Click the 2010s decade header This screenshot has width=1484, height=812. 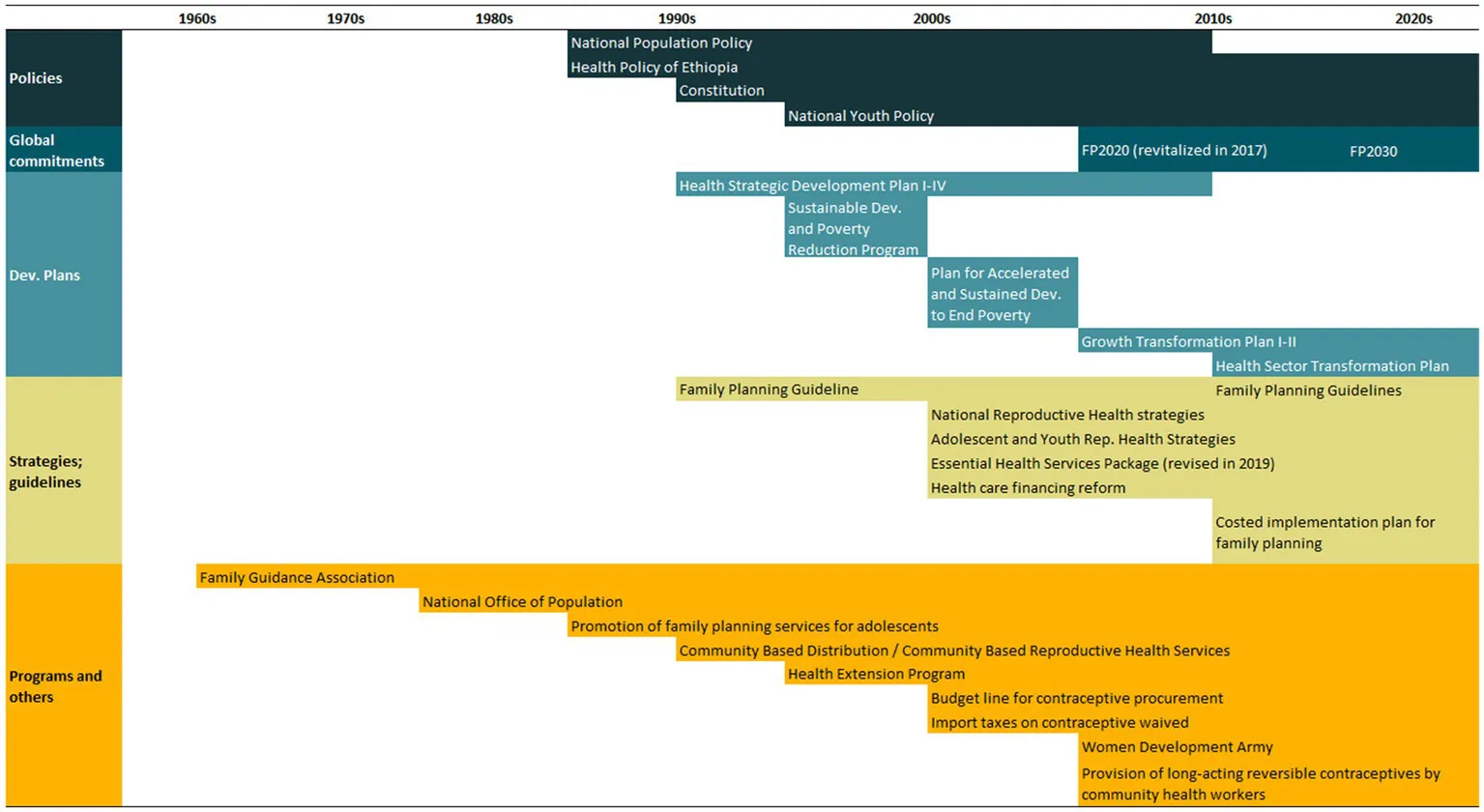[1212, 18]
